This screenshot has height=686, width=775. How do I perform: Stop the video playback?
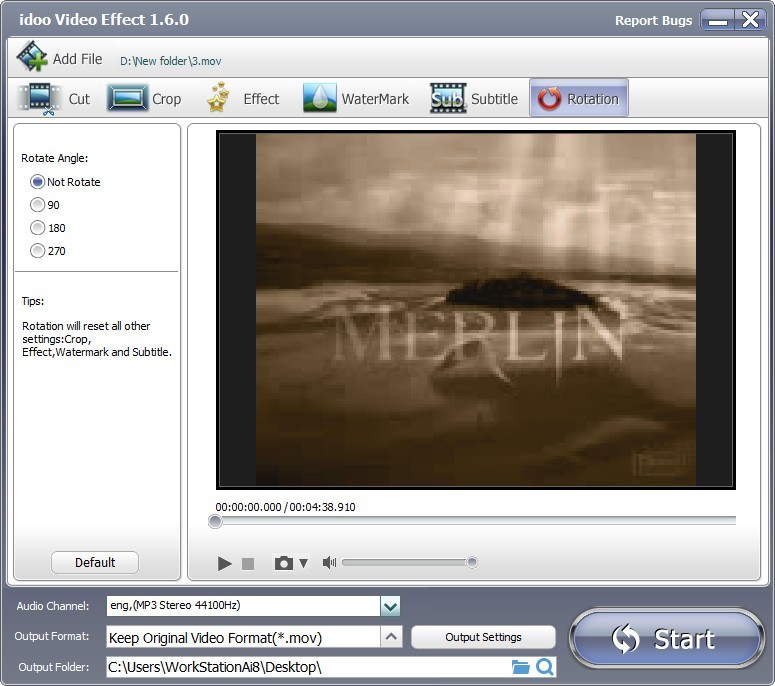(248, 563)
